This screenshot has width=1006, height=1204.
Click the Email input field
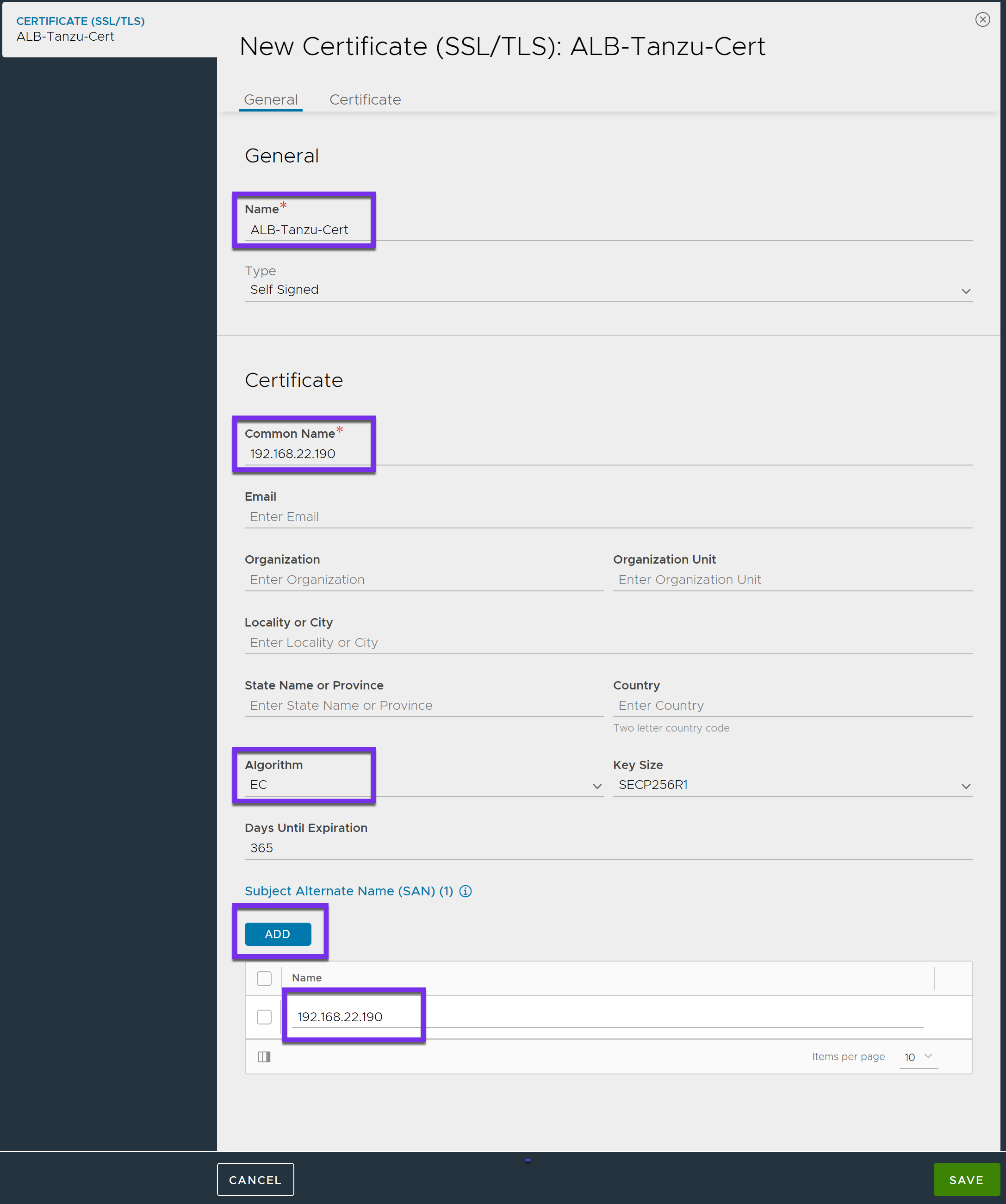608,516
